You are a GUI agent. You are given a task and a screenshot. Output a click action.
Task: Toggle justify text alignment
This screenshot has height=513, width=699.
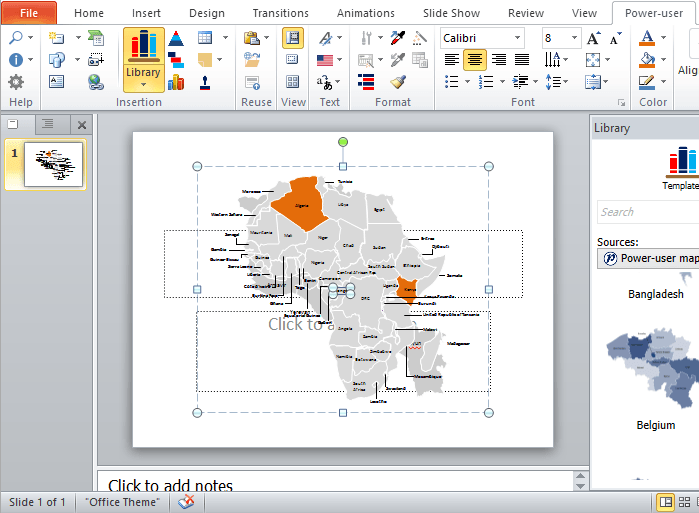(x=522, y=59)
